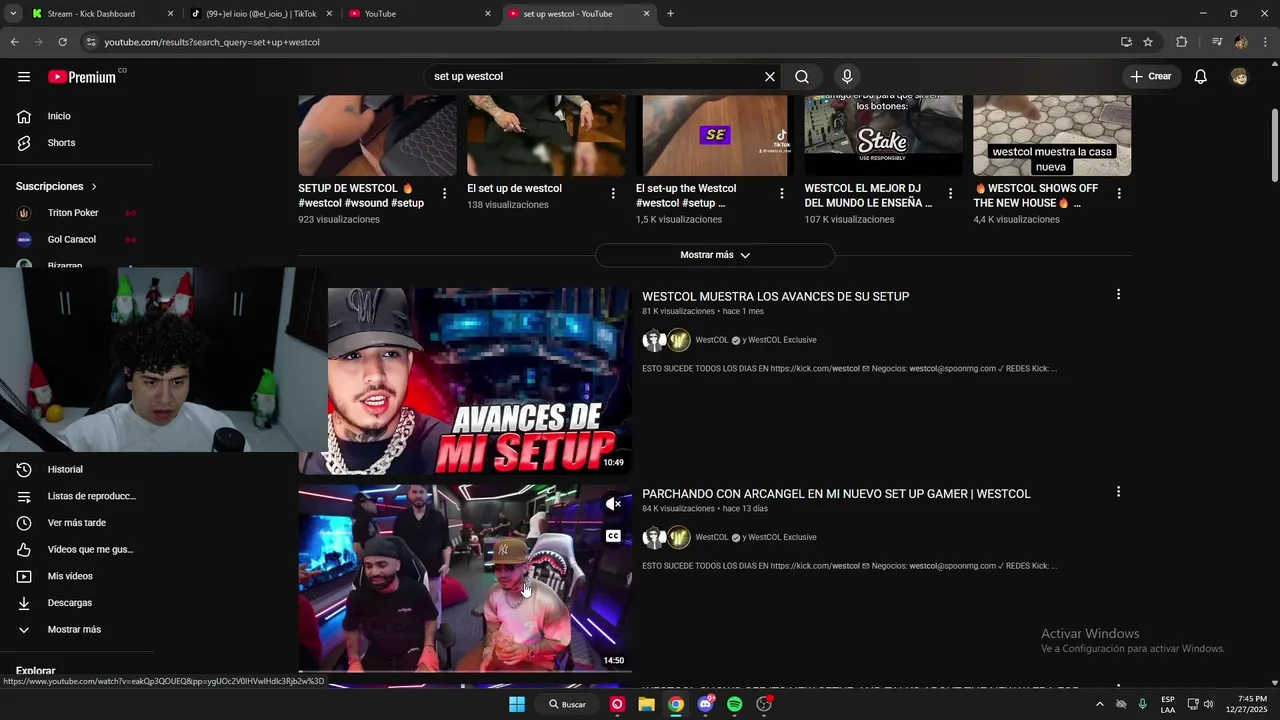The image size is (1280, 720).
Task: Open the YouTube account avatar menu
Action: coord(1240,77)
